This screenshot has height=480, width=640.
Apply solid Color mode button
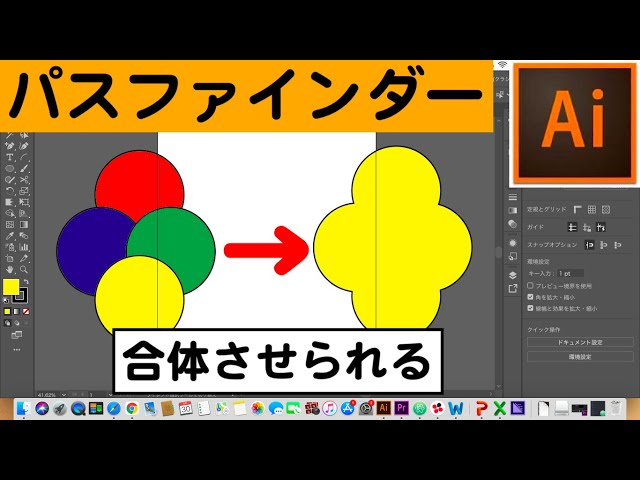coord(7,312)
